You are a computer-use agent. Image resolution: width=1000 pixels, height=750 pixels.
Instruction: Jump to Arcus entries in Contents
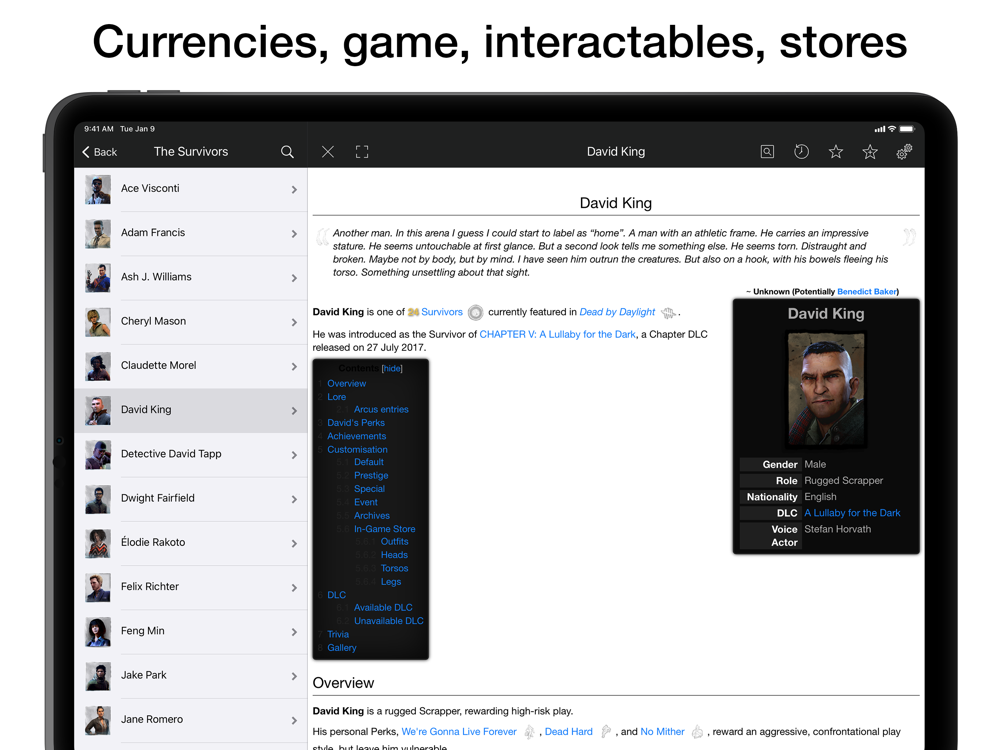[x=381, y=409]
